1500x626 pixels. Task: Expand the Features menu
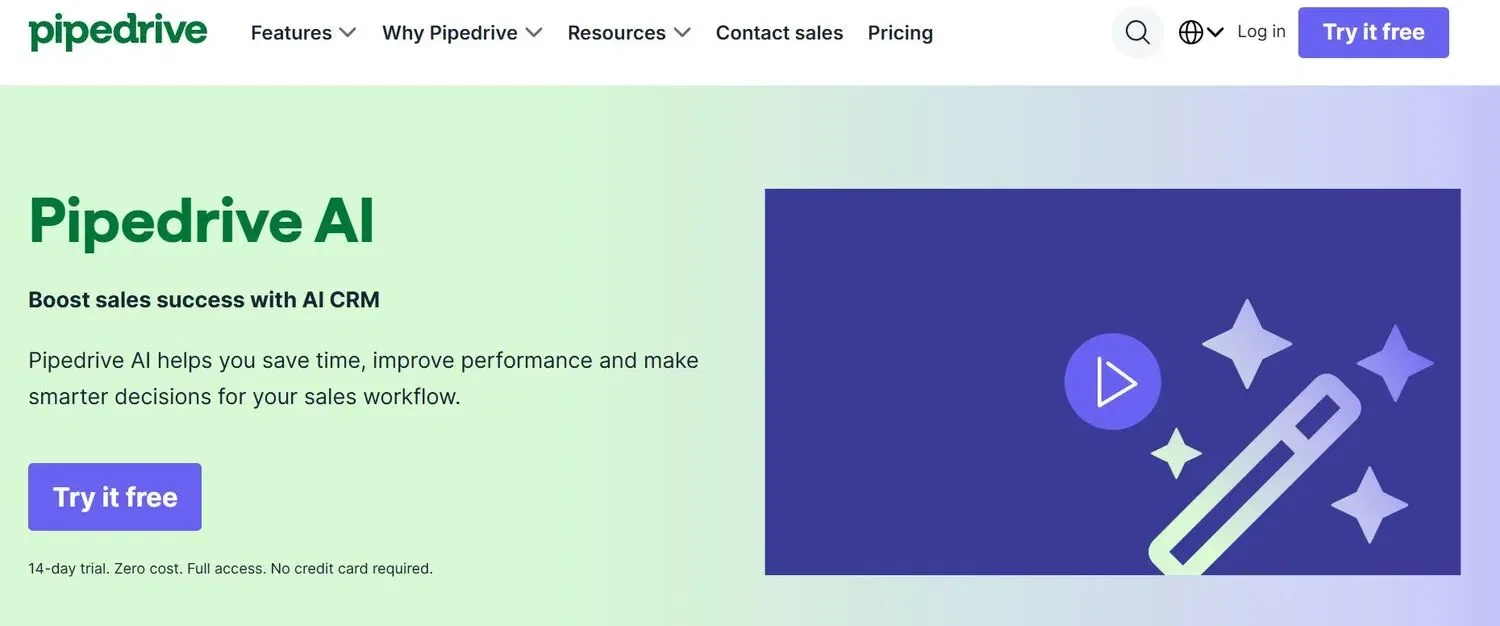(303, 33)
